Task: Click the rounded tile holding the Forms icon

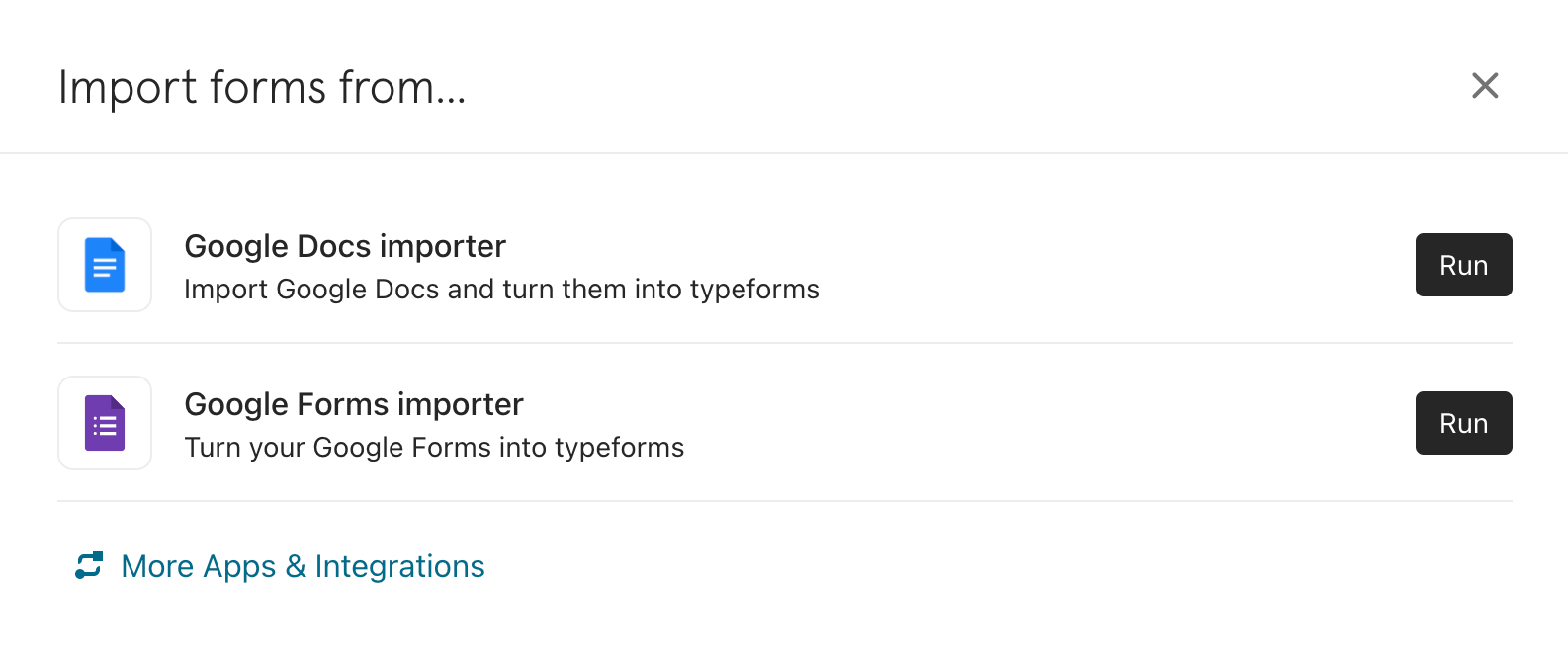Action: click(105, 423)
